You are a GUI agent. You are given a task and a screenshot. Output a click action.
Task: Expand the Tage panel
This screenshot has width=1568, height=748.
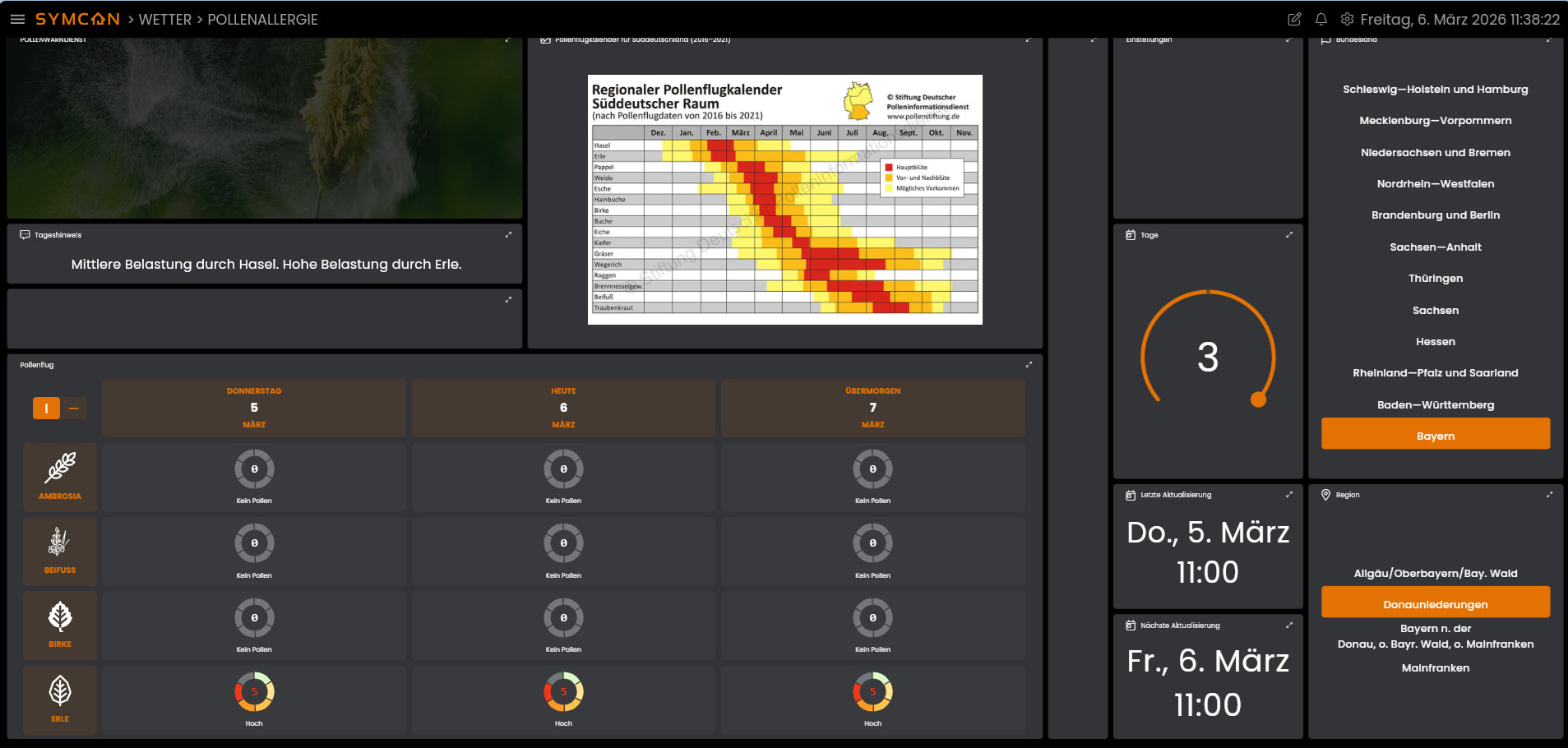pyautogui.click(x=1289, y=235)
